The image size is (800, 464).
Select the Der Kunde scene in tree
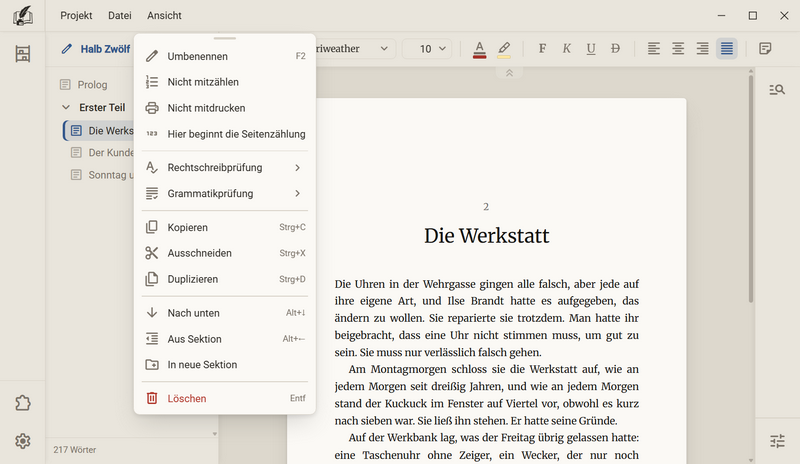tap(102, 153)
